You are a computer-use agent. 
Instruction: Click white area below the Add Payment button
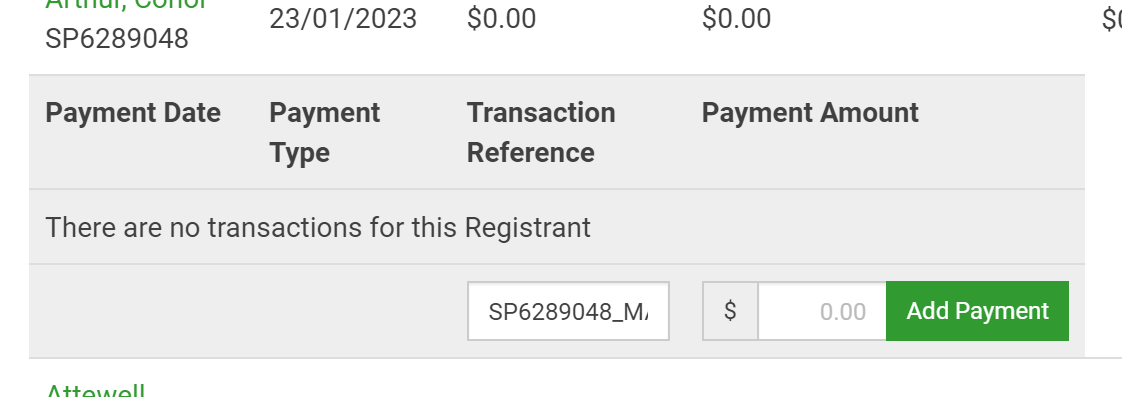pyautogui.click(x=977, y=379)
